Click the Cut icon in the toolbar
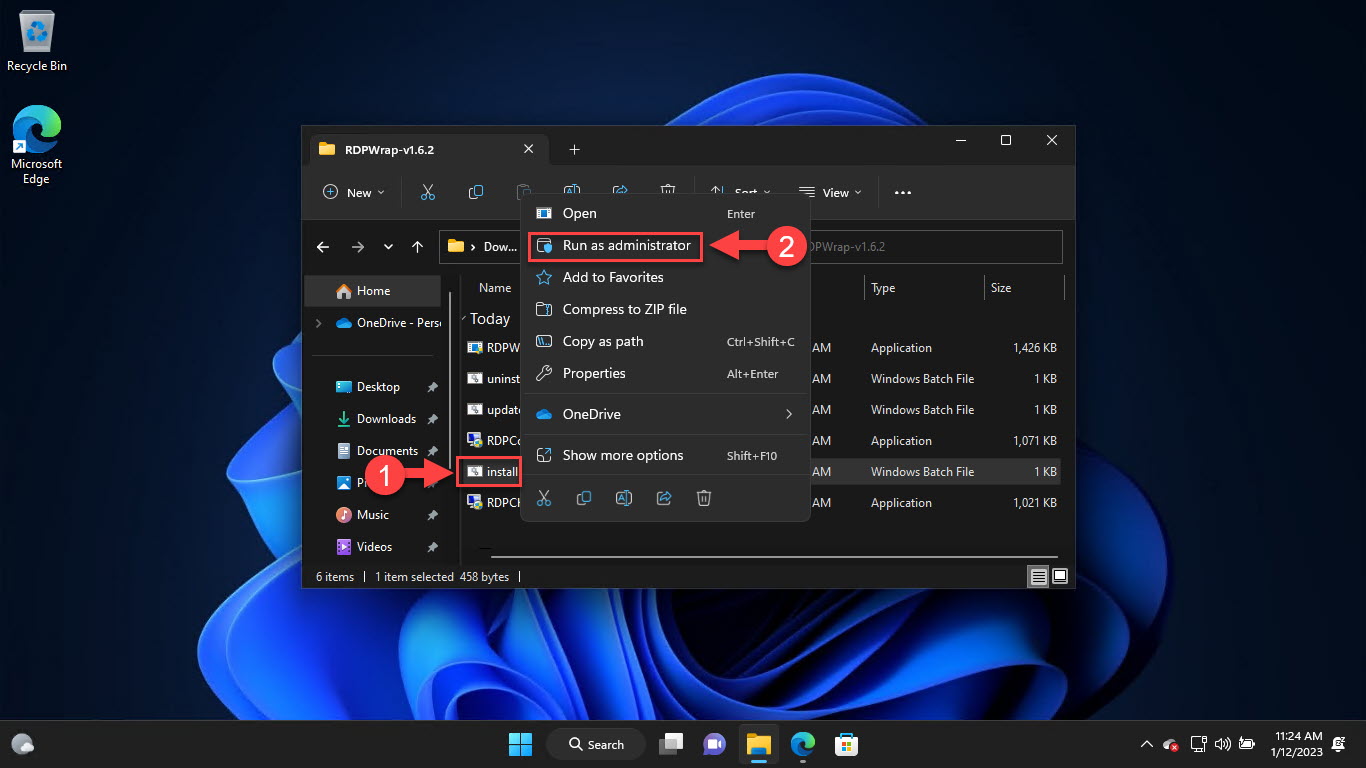Viewport: 1366px width, 768px height. point(428,192)
